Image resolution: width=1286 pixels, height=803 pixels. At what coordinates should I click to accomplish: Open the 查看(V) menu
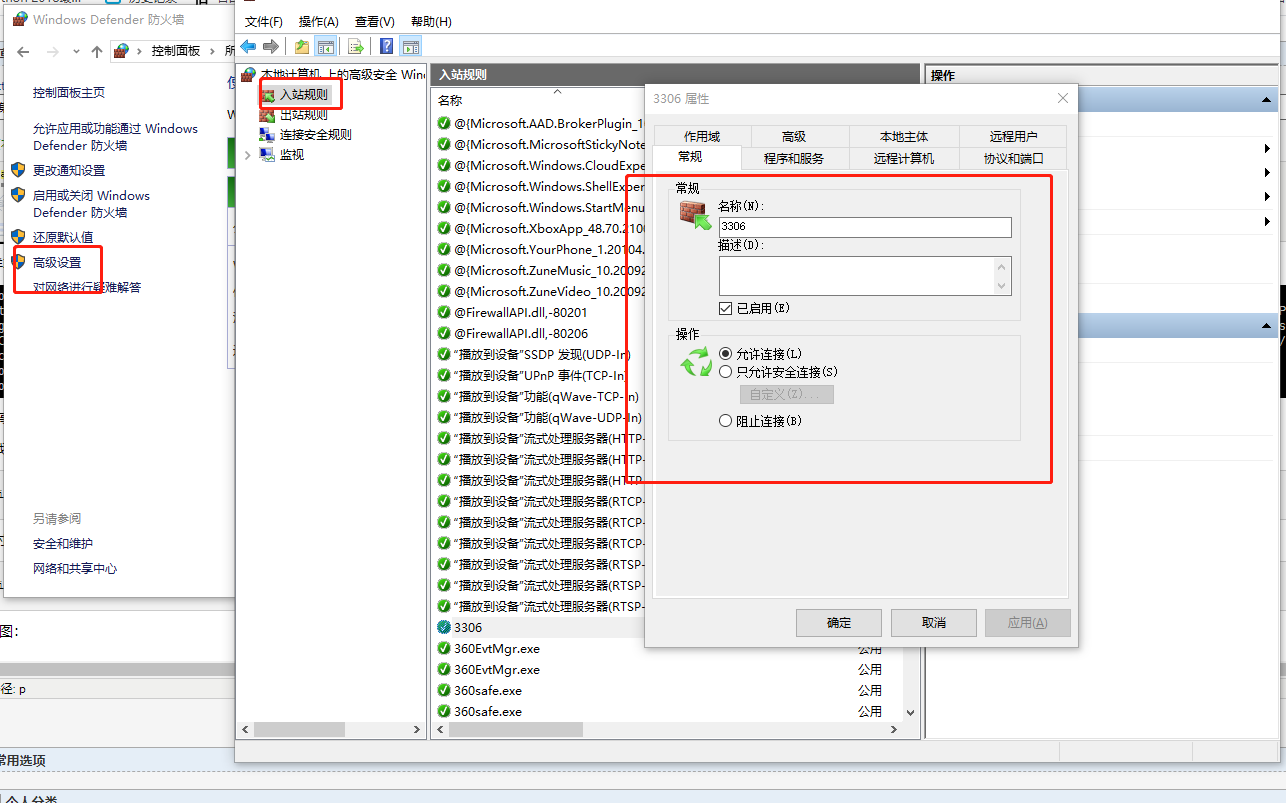pyautogui.click(x=375, y=22)
